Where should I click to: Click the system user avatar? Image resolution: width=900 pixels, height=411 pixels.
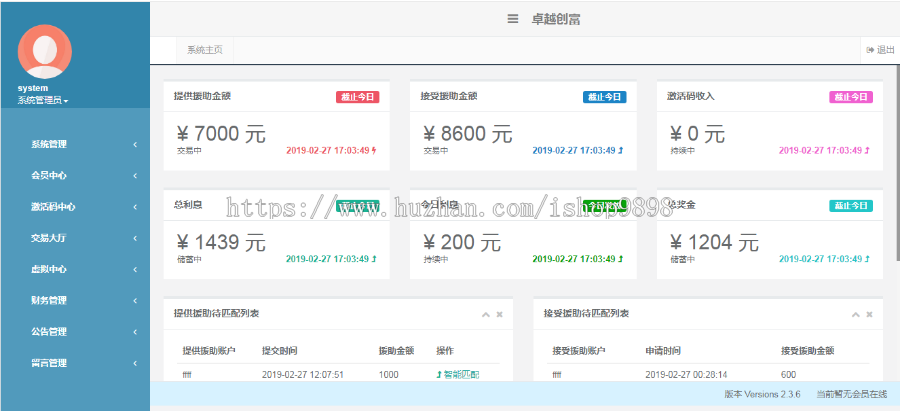(45, 52)
